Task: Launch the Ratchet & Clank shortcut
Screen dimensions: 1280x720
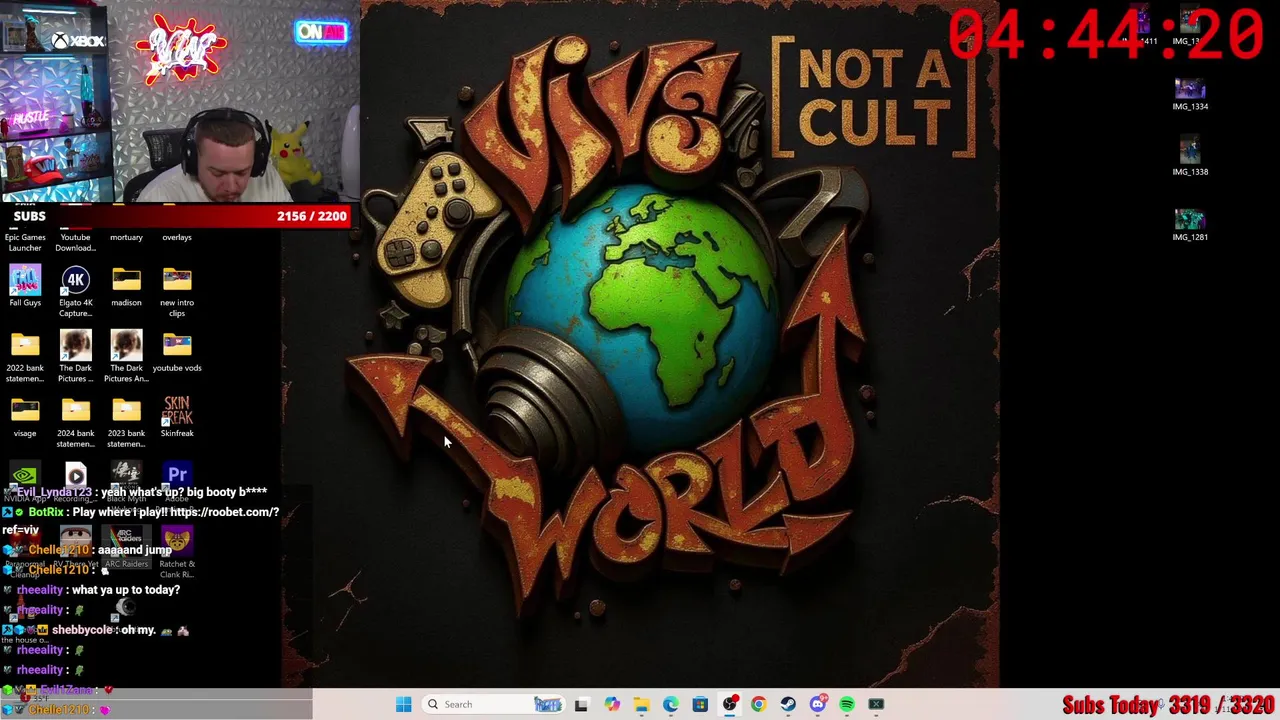Action: pyautogui.click(x=177, y=553)
